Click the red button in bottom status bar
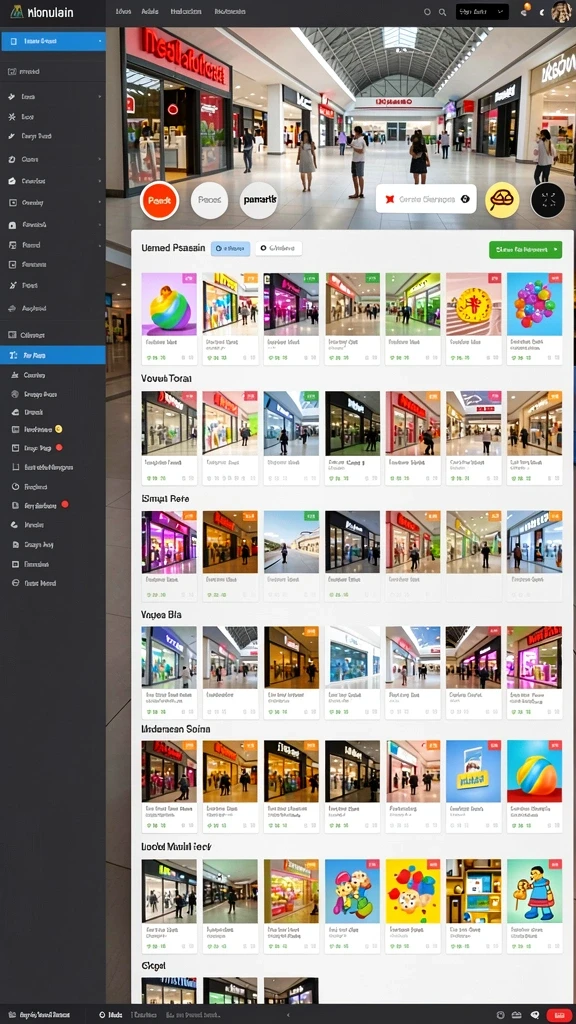The image size is (576, 1024). pyautogui.click(x=558, y=1015)
